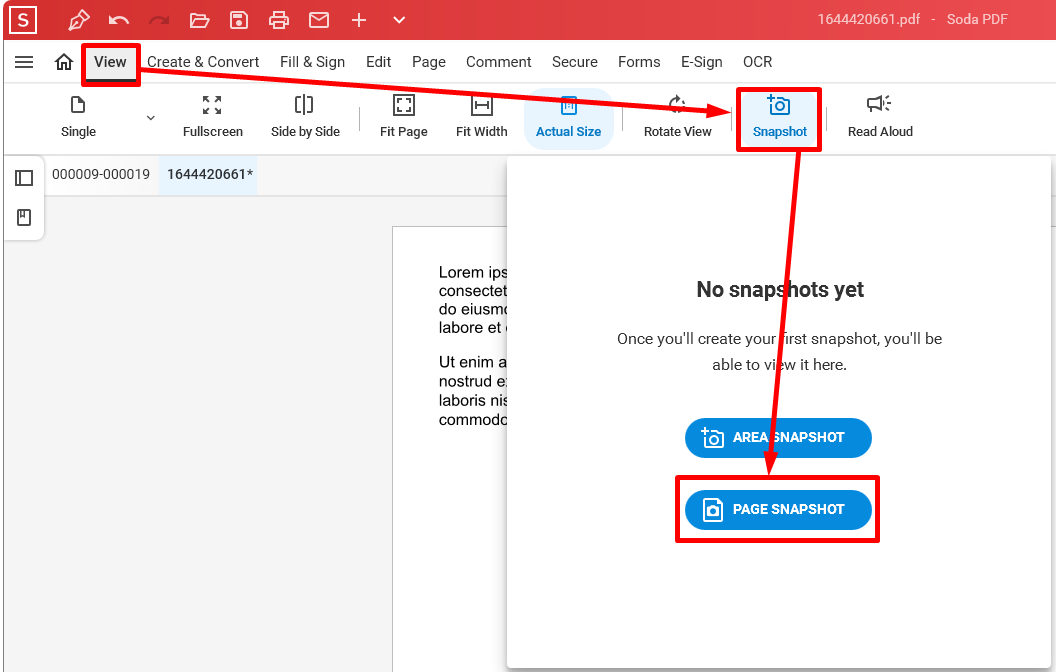Open the Secure tab

pyautogui.click(x=574, y=62)
